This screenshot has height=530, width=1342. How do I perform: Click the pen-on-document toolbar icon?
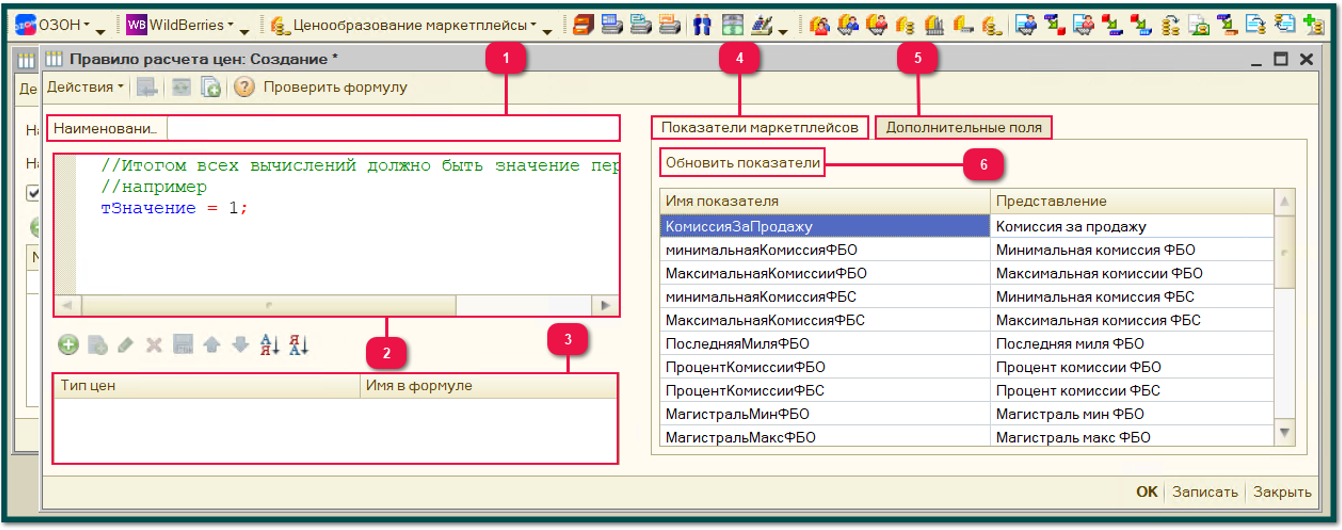tap(762, 23)
